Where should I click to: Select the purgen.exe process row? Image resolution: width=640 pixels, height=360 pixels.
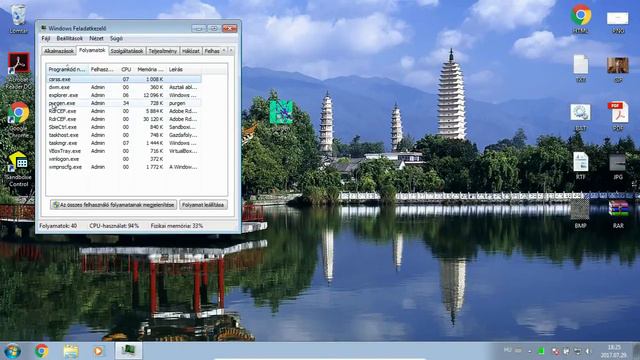pos(124,103)
